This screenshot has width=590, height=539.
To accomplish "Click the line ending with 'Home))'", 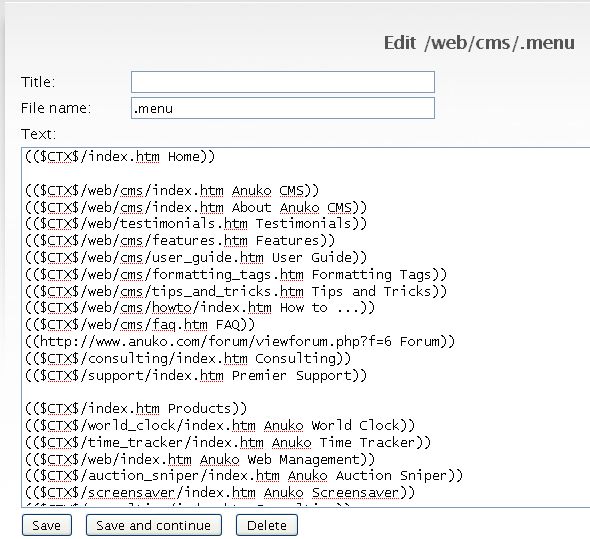I will pyautogui.click(x=120, y=157).
